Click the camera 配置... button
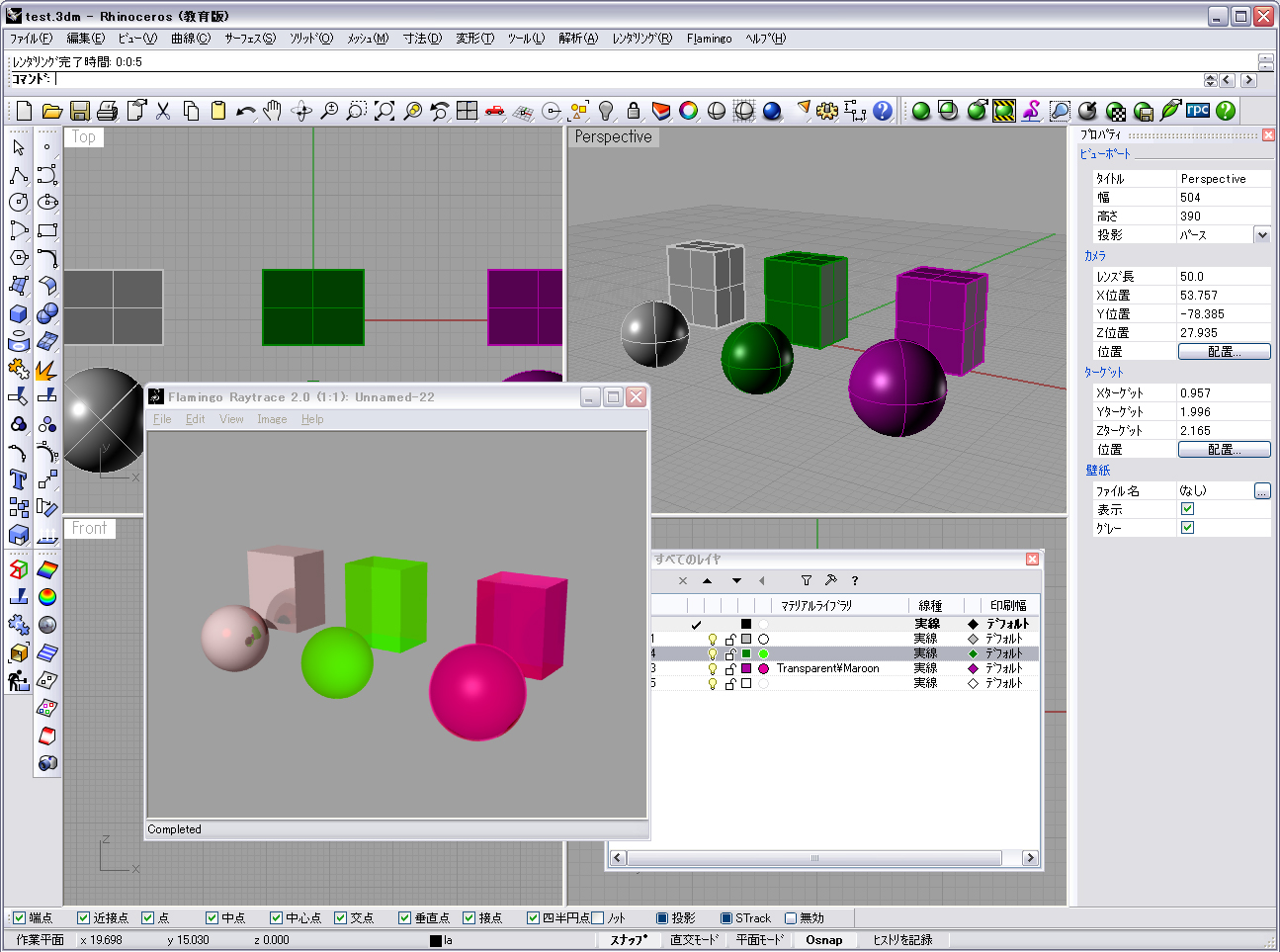This screenshot has height=952, width=1280. pyautogui.click(x=1224, y=352)
